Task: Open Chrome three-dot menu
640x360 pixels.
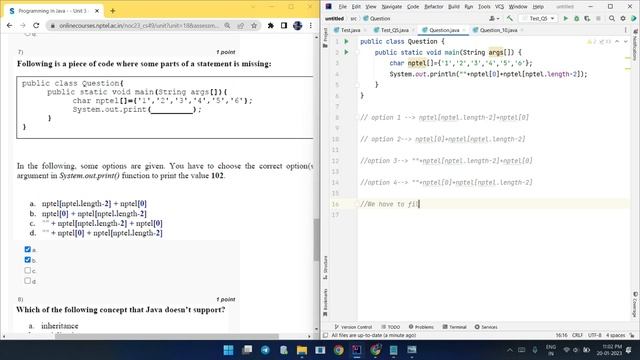Action: [x=311, y=25]
